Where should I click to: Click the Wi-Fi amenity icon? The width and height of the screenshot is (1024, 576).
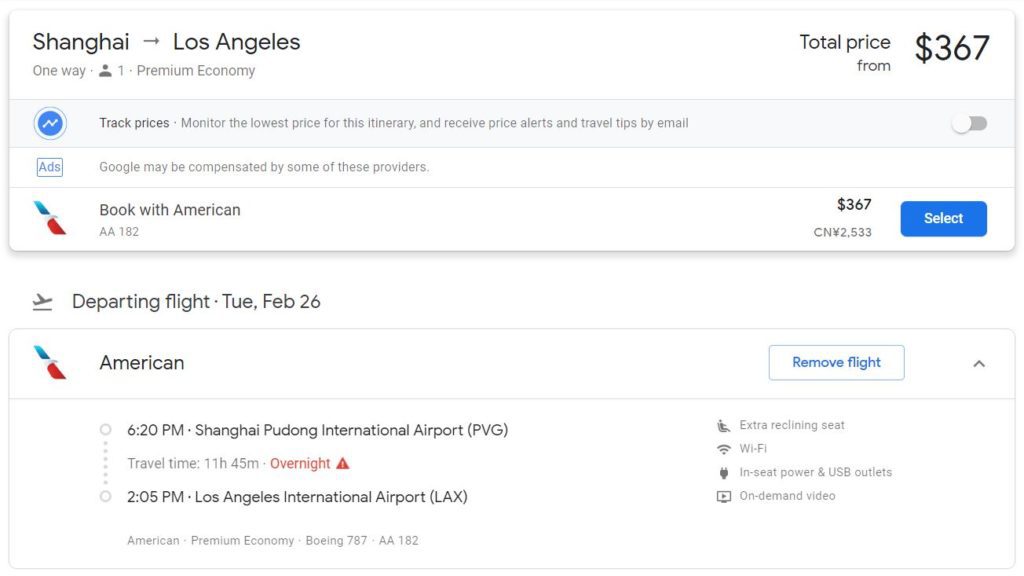pyautogui.click(x=724, y=449)
